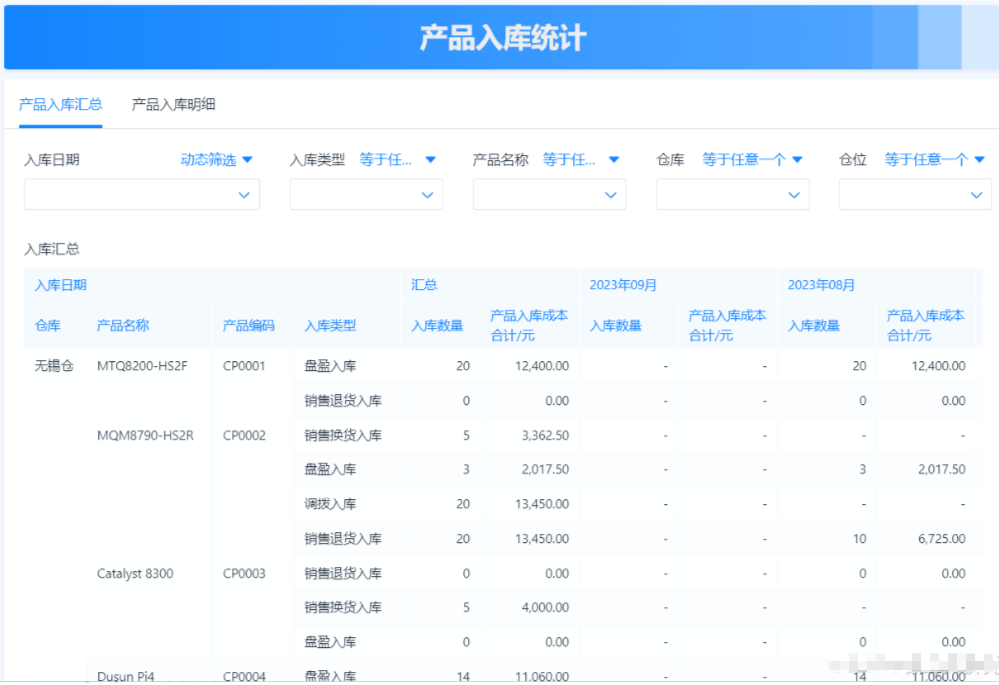Open 仓库 condition dropdown 等于任意一个

[752, 160]
